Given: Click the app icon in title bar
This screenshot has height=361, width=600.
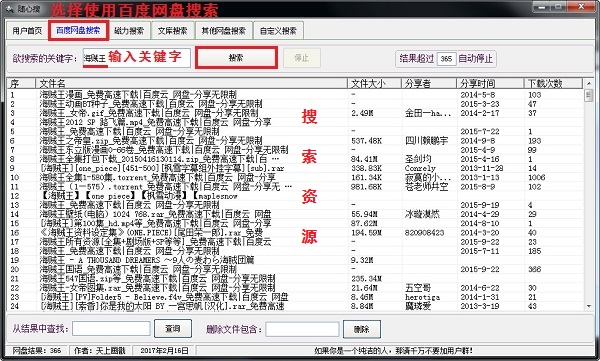Looking at the screenshot, I should tap(9, 8).
